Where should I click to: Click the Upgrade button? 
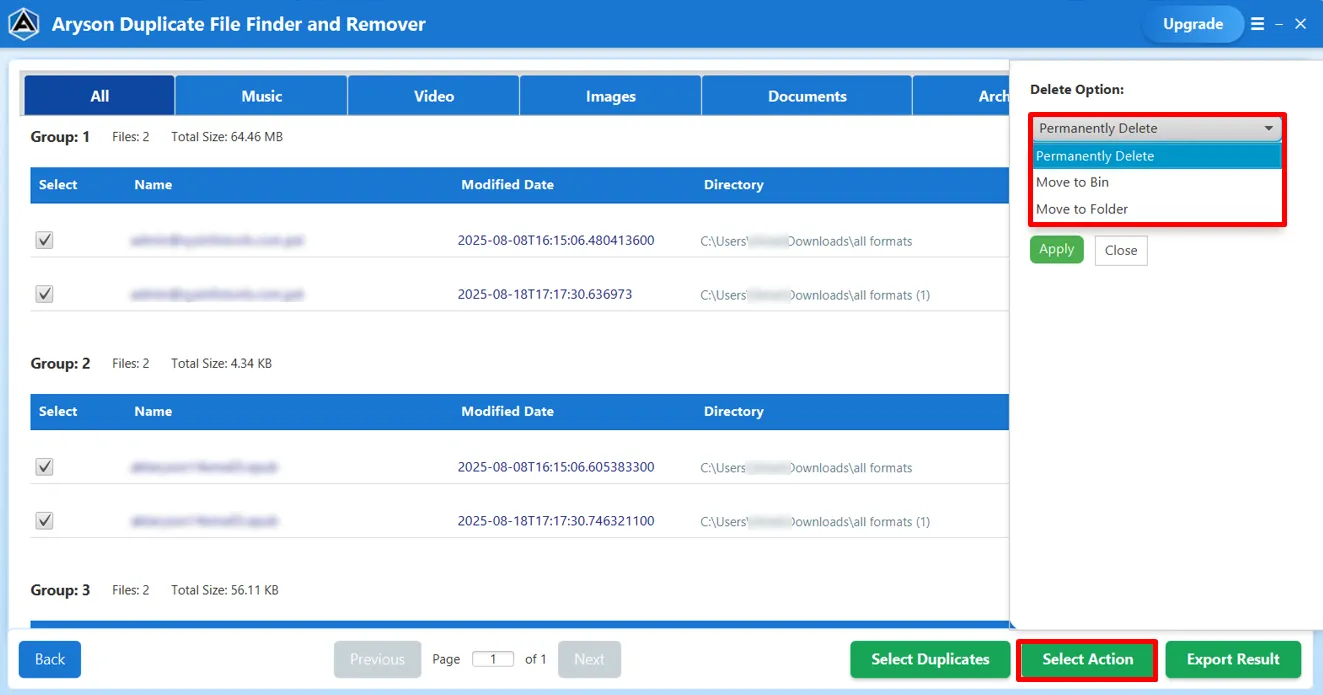tap(1193, 24)
